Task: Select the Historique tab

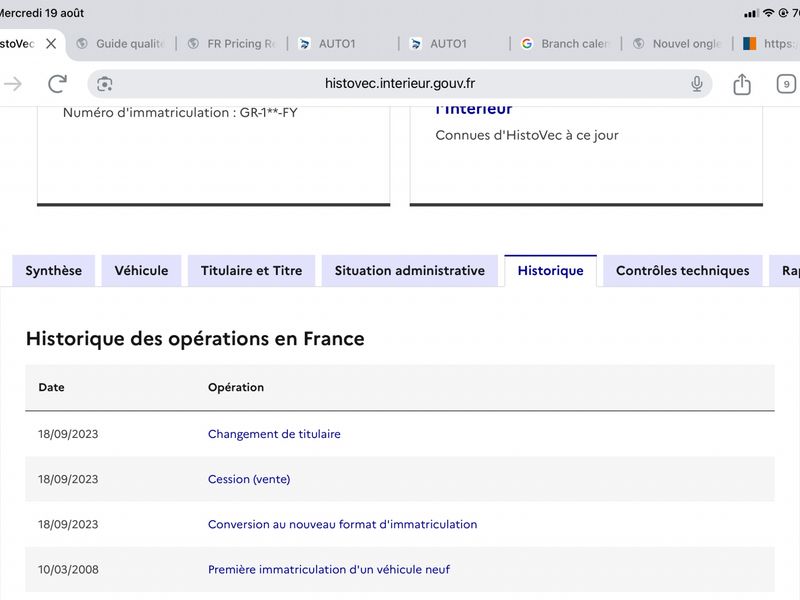Action: [551, 270]
